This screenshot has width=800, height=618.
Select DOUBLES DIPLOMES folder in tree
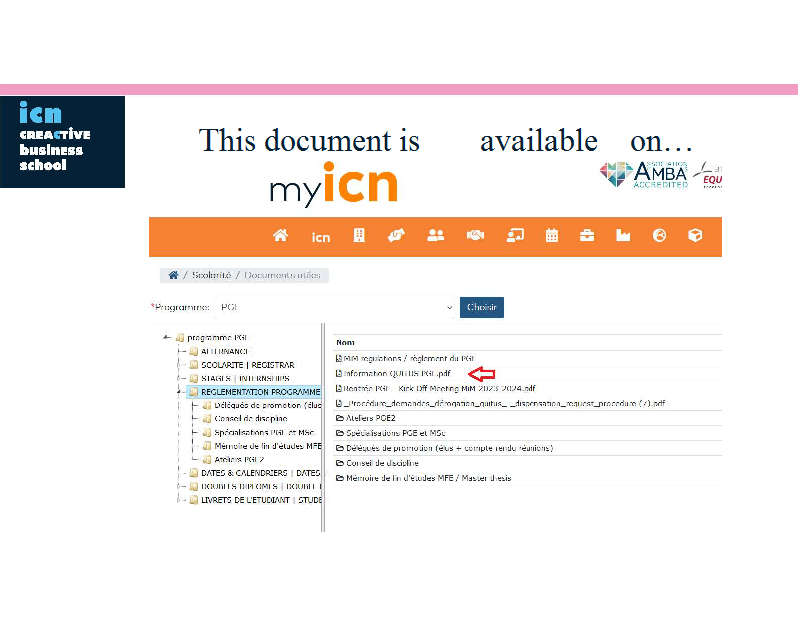coord(255,486)
